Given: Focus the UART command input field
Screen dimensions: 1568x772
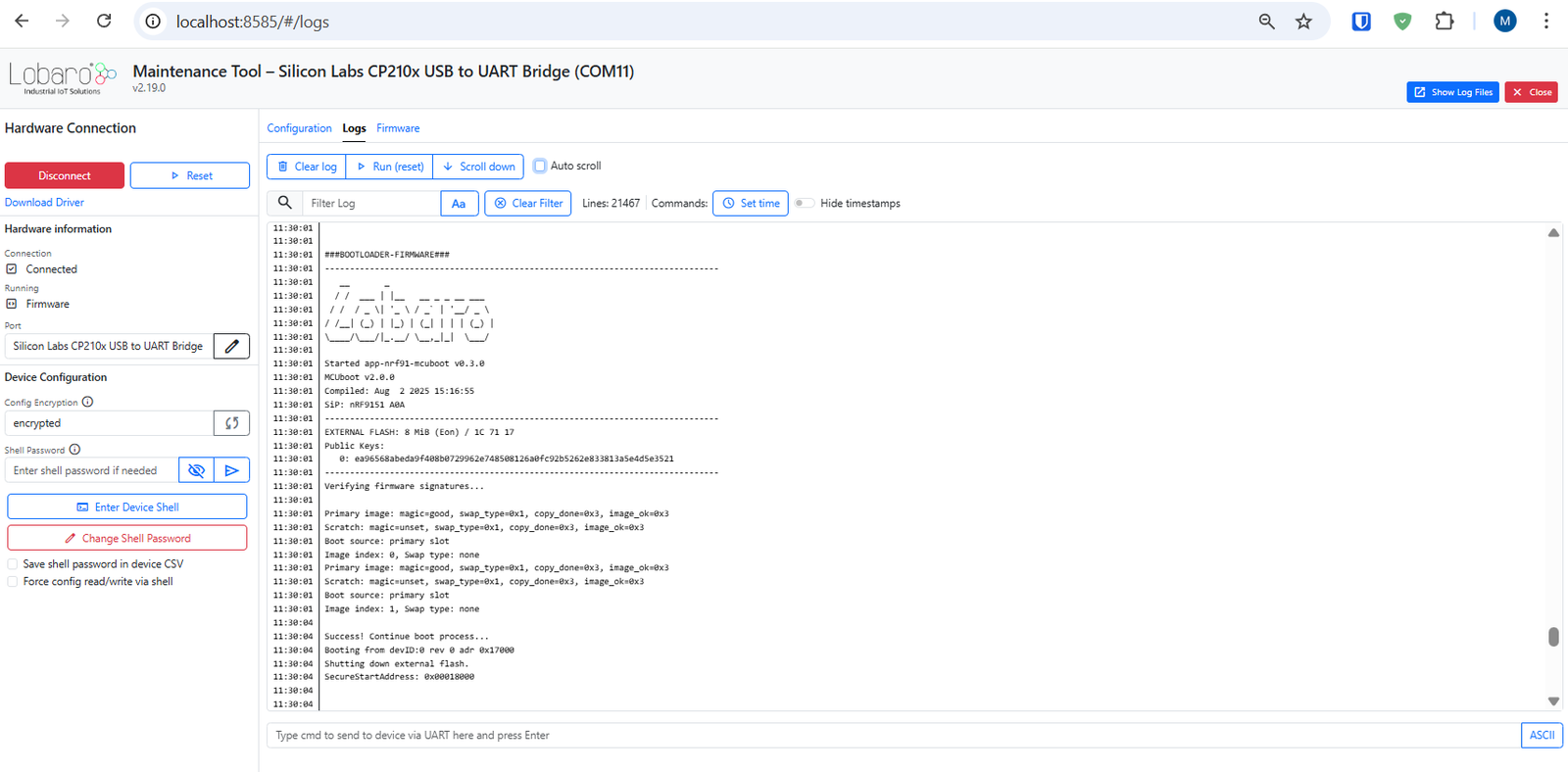Looking at the screenshot, I should click(894, 735).
